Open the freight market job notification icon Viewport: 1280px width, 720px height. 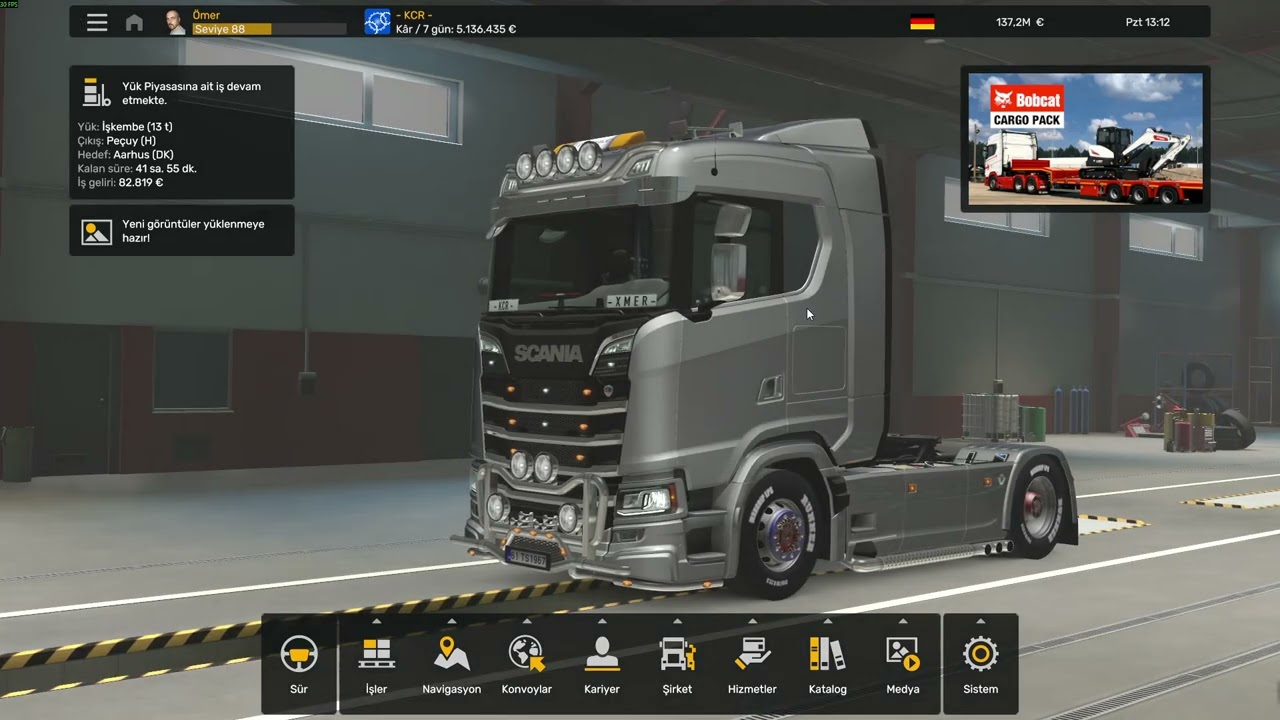point(97,93)
